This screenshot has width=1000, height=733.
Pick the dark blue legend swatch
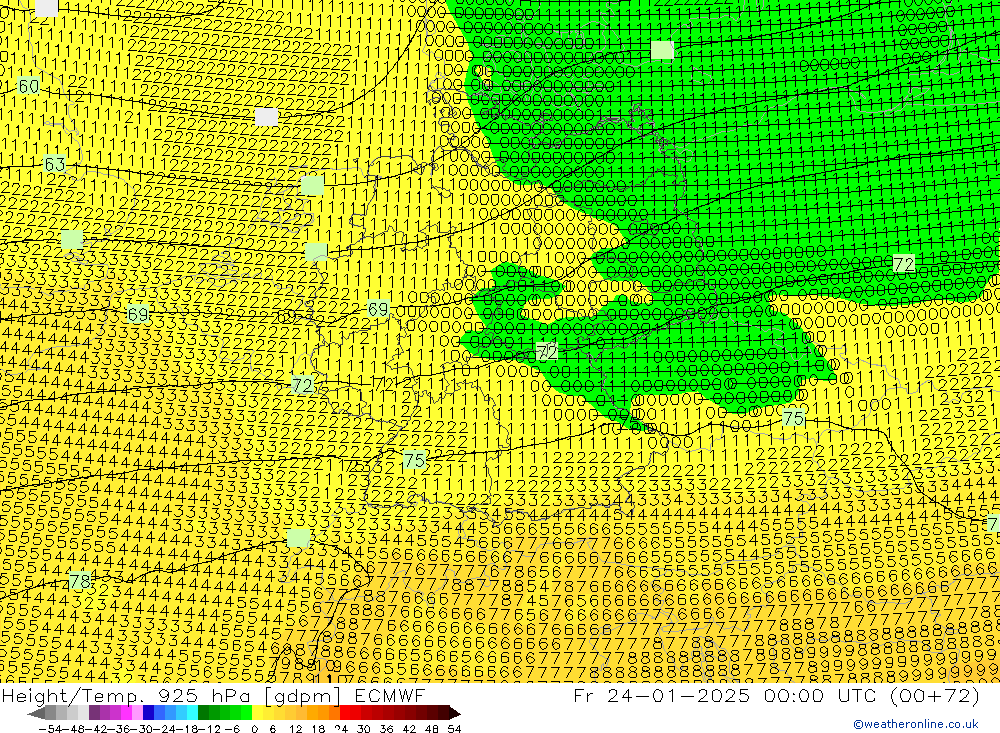148,713
